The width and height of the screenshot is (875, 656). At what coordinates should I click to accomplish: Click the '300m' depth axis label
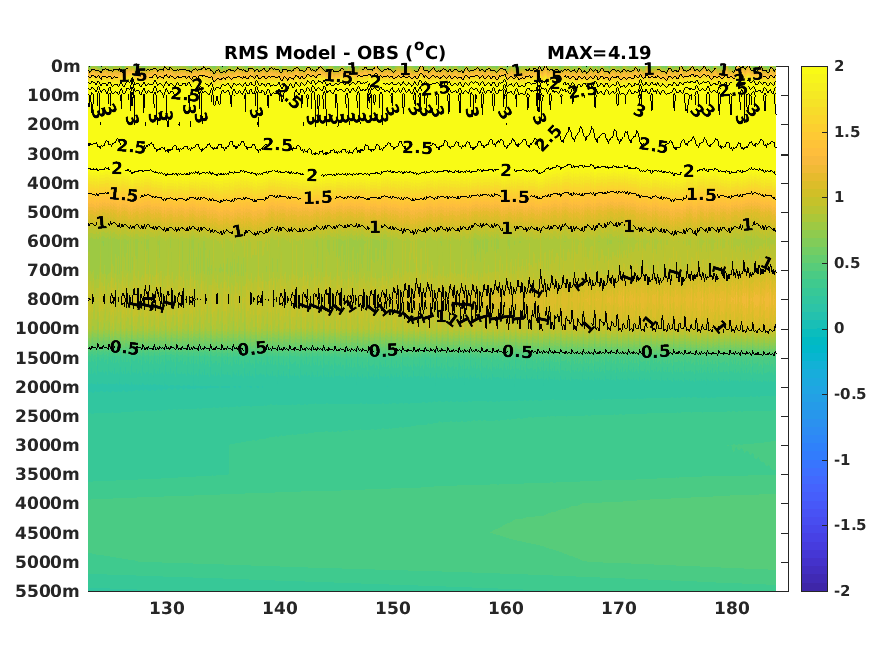click(x=54, y=154)
